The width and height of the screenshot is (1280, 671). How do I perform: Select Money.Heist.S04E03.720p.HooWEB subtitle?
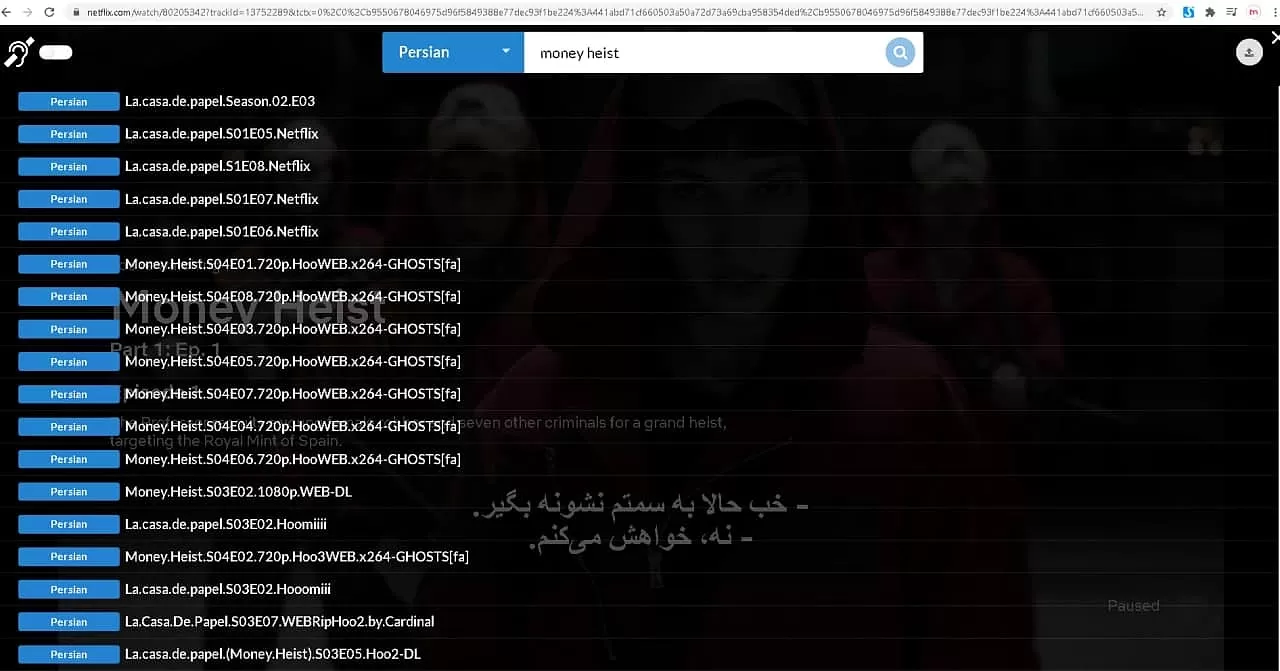(293, 329)
